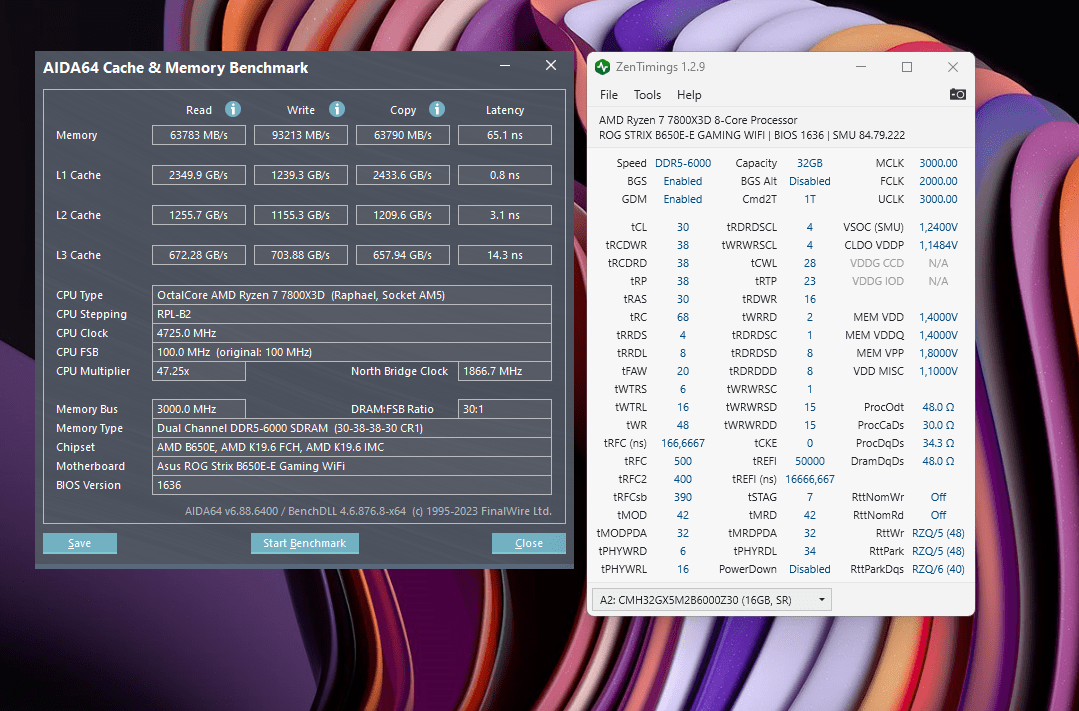Image resolution: width=1079 pixels, height=711 pixels.
Task: Maximize the ZenTimings window
Action: [907, 67]
